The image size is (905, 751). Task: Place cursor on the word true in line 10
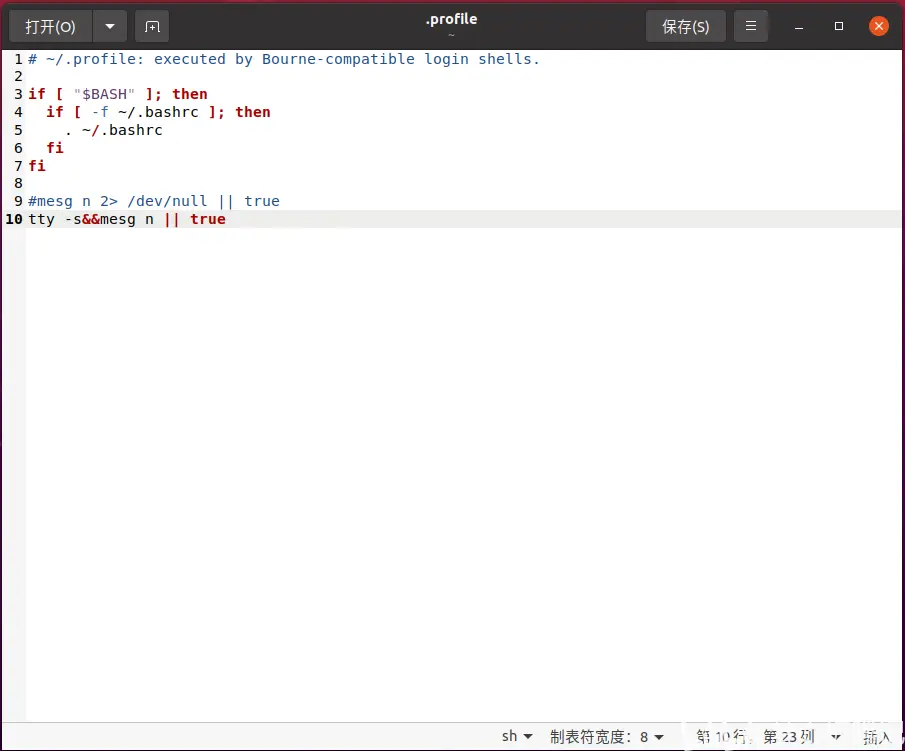(x=207, y=219)
